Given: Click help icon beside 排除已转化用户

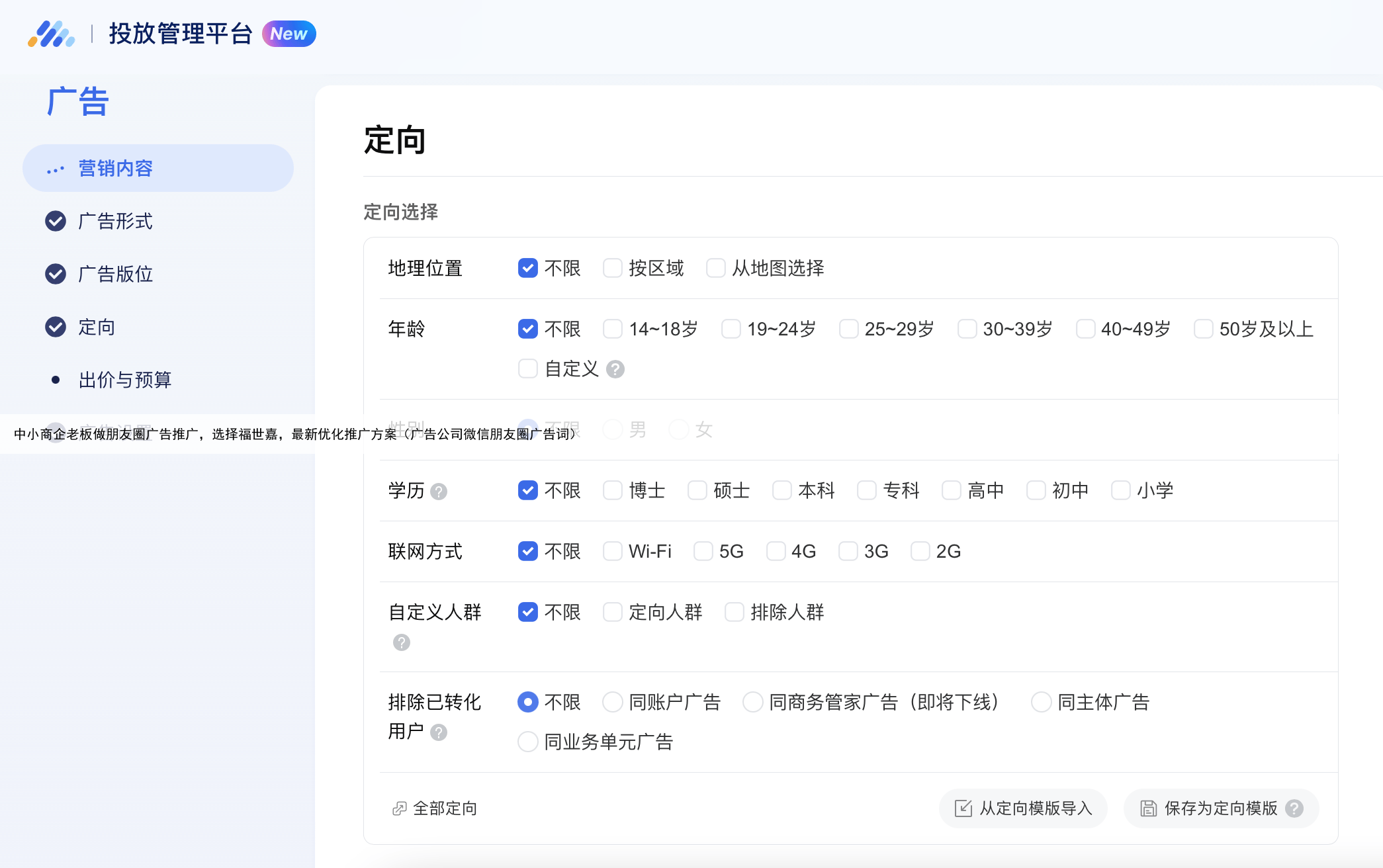Looking at the screenshot, I should [439, 732].
